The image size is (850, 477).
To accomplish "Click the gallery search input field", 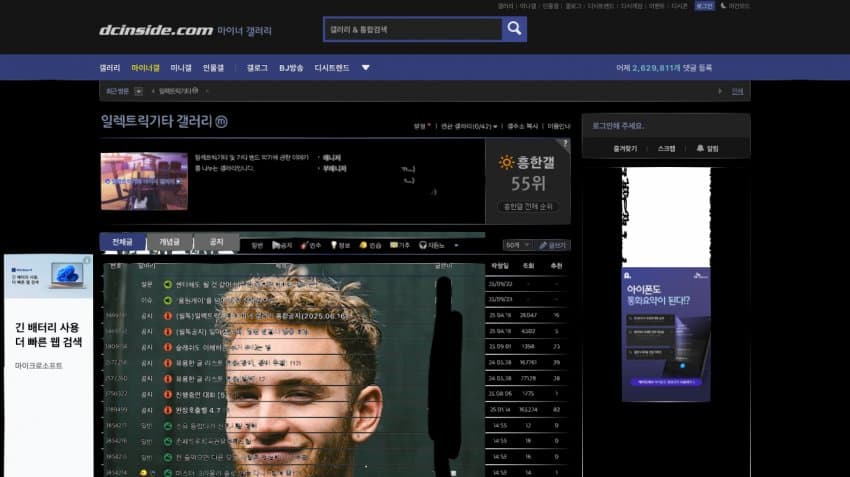I will (x=413, y=29).
